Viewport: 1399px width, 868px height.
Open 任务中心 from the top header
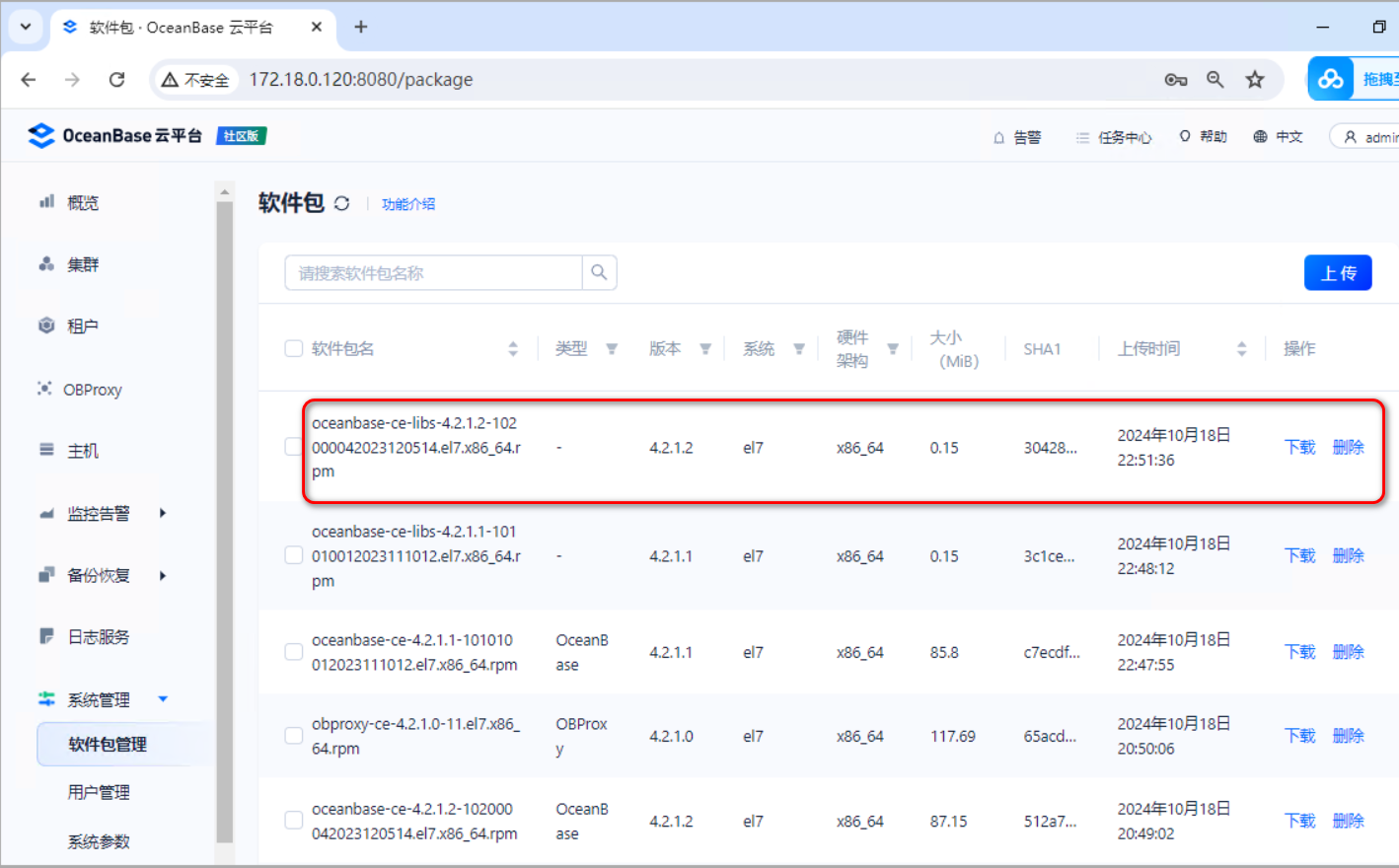pos(1114,137)
